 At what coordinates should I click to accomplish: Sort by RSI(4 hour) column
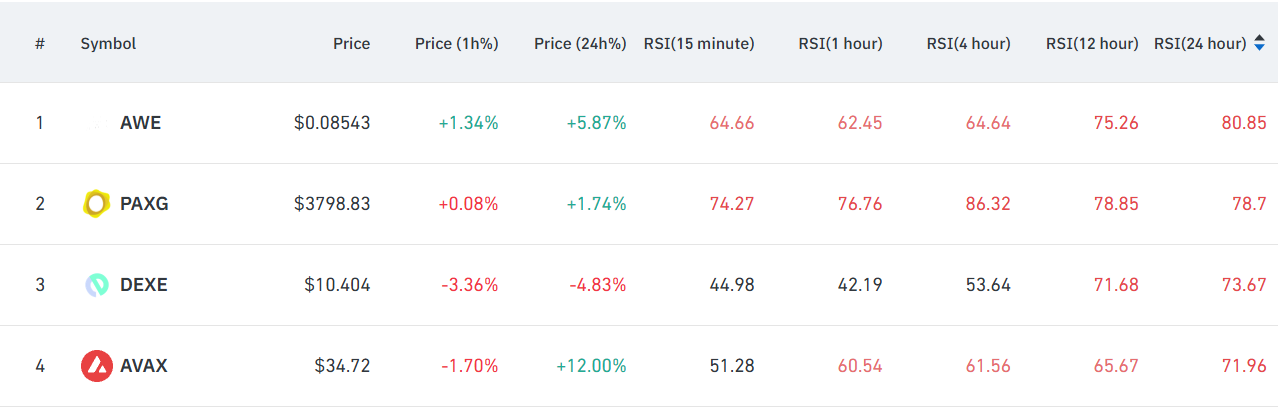pos(968,44)
